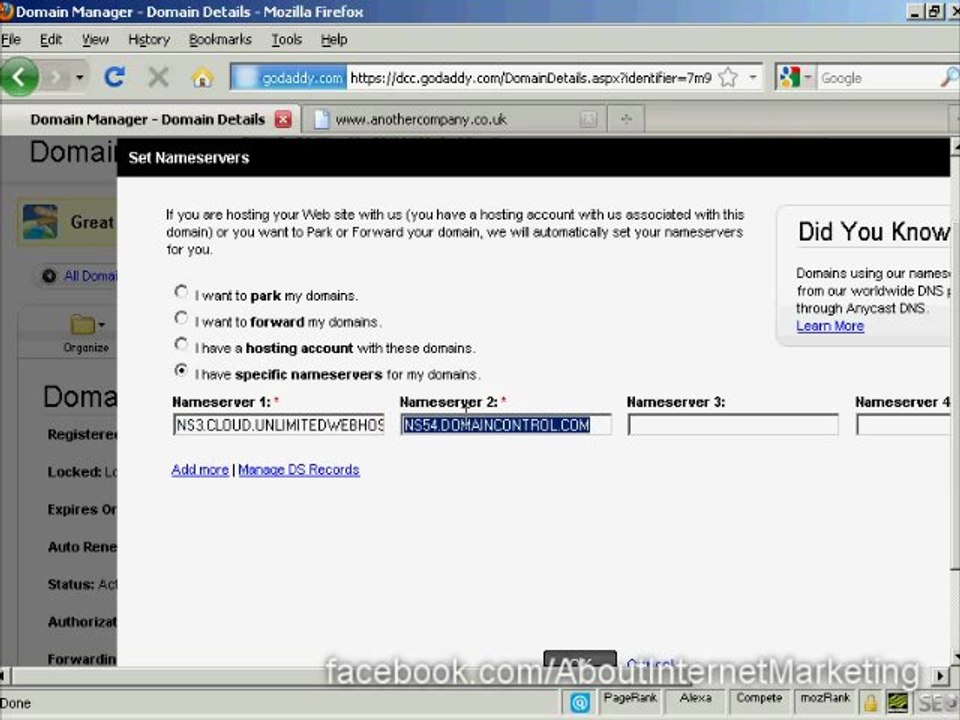Select 'I want to forward my domains' option
This screenshot has height=720, width=960.
[181, 318]
